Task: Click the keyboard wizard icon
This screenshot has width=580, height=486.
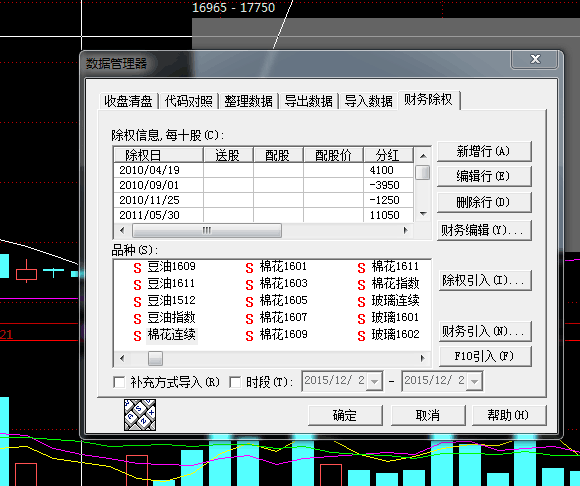Action: (140, 415)
